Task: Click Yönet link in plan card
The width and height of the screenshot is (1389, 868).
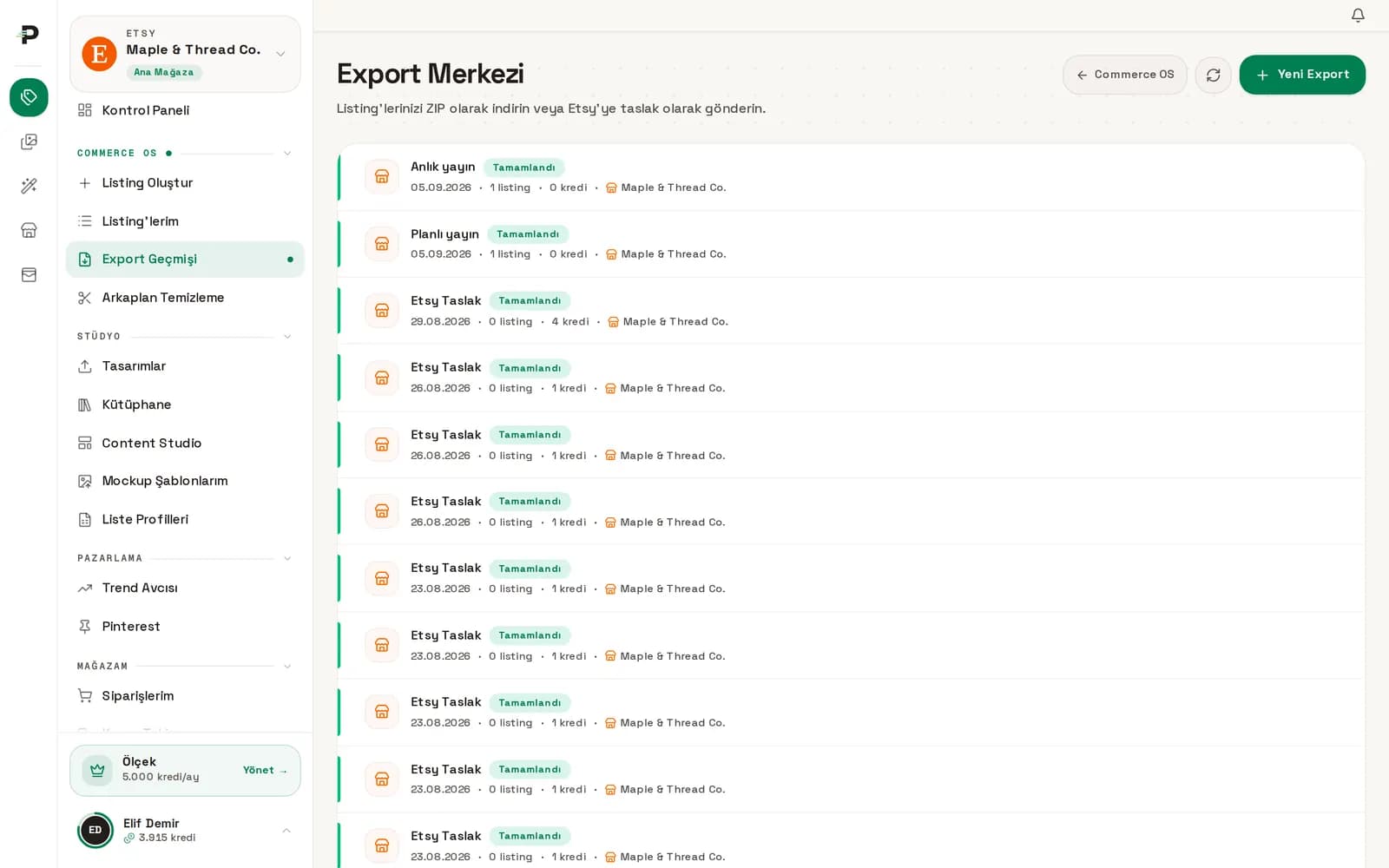Action: click(265, 770)
